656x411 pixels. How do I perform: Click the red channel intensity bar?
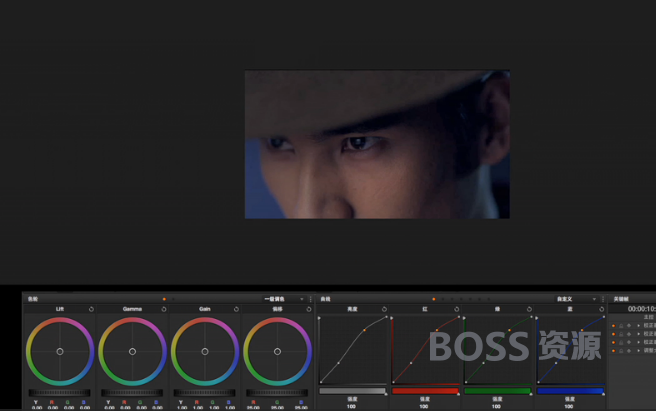[425, 391]
